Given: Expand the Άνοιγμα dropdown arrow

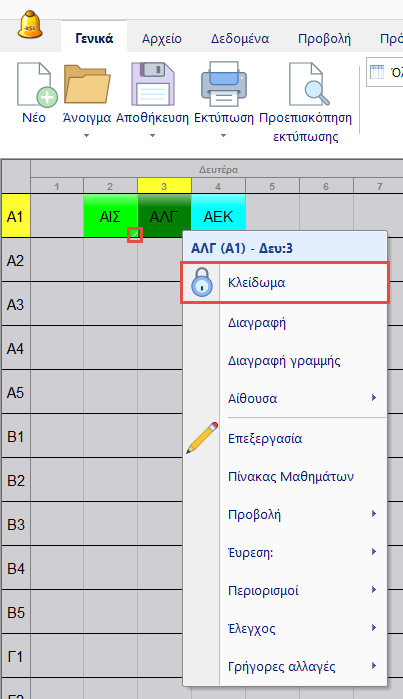Looking at the screenshot, I should (86, 136).
